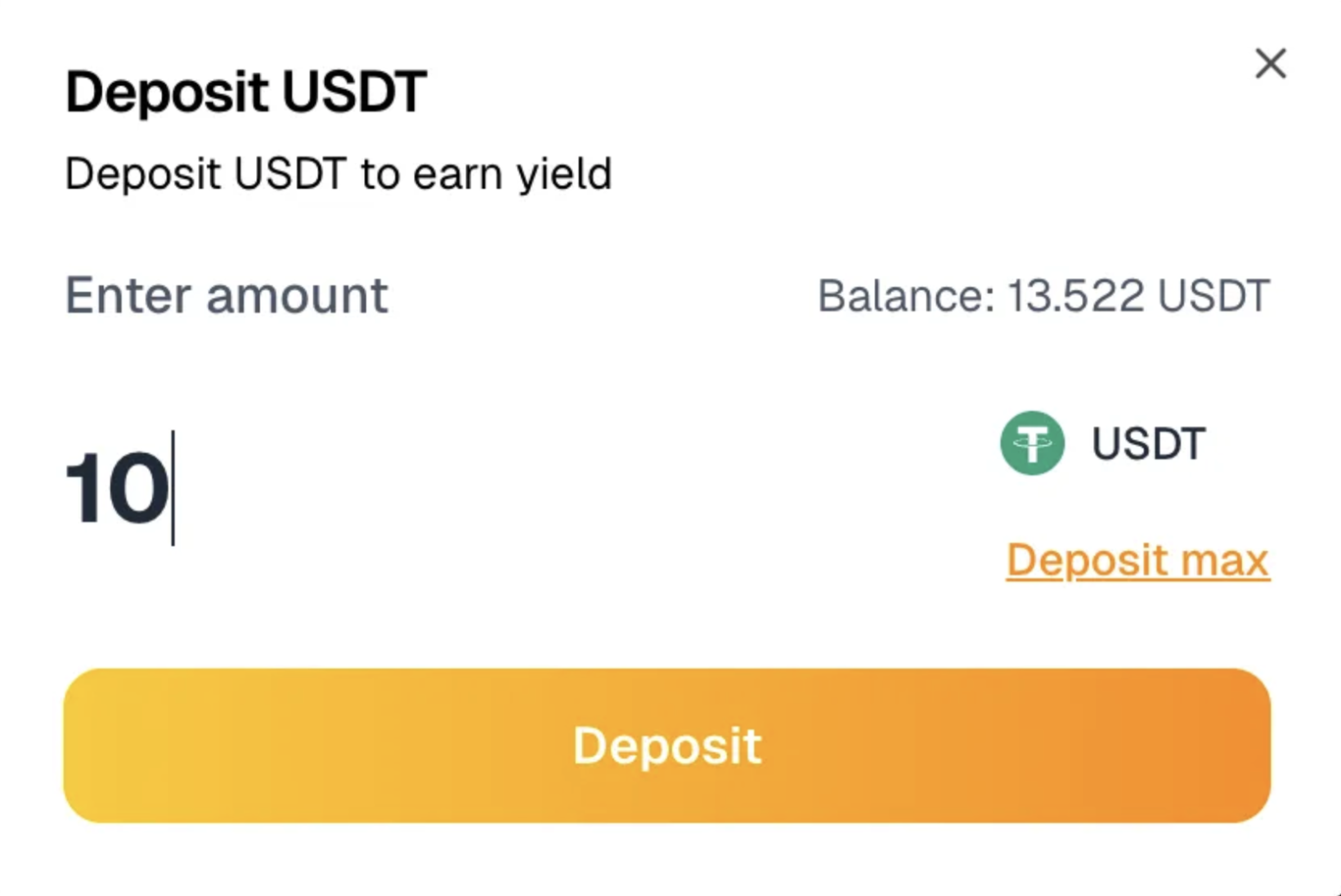Screen dimensions: 1341x896
Task: Click the Deposit USDT to earn yield subtitle
Action: (x=339, y=172)
